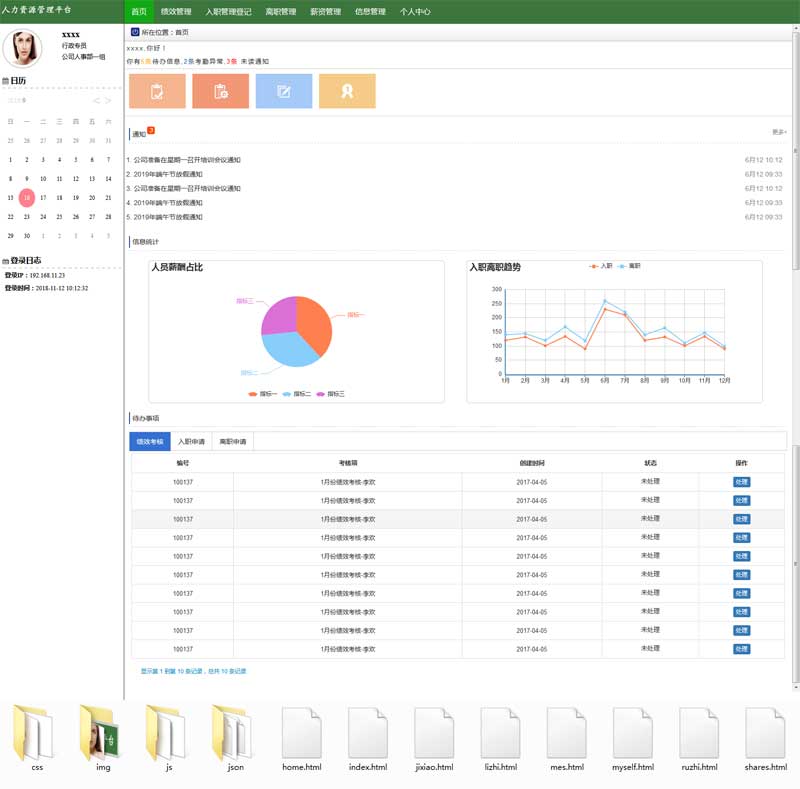Open the jixiao.html file
The width and height of the screenshot is (800, 789).
[x=434, y=735]
